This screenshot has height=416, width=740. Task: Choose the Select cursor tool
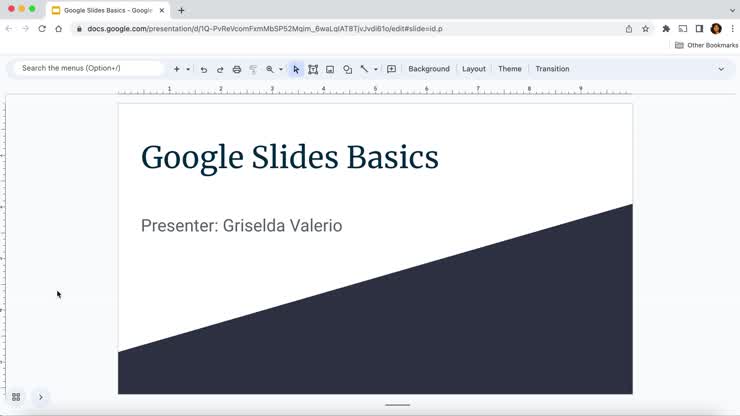296,69
